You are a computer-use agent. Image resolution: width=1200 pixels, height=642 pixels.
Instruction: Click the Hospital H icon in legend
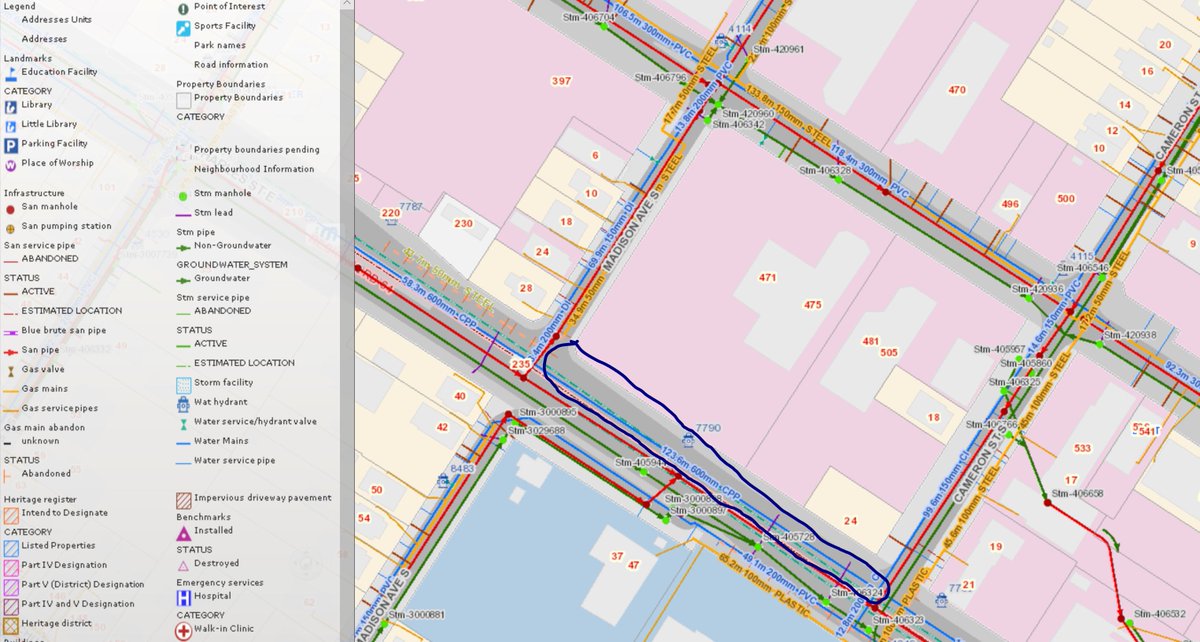(x=183, y=597)
